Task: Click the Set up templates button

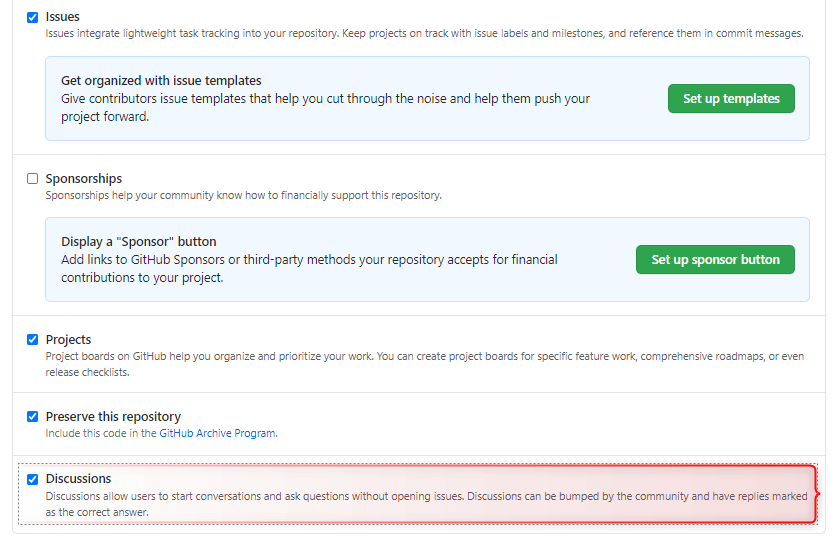Action: pyautogui.click(x=731, y=99)
